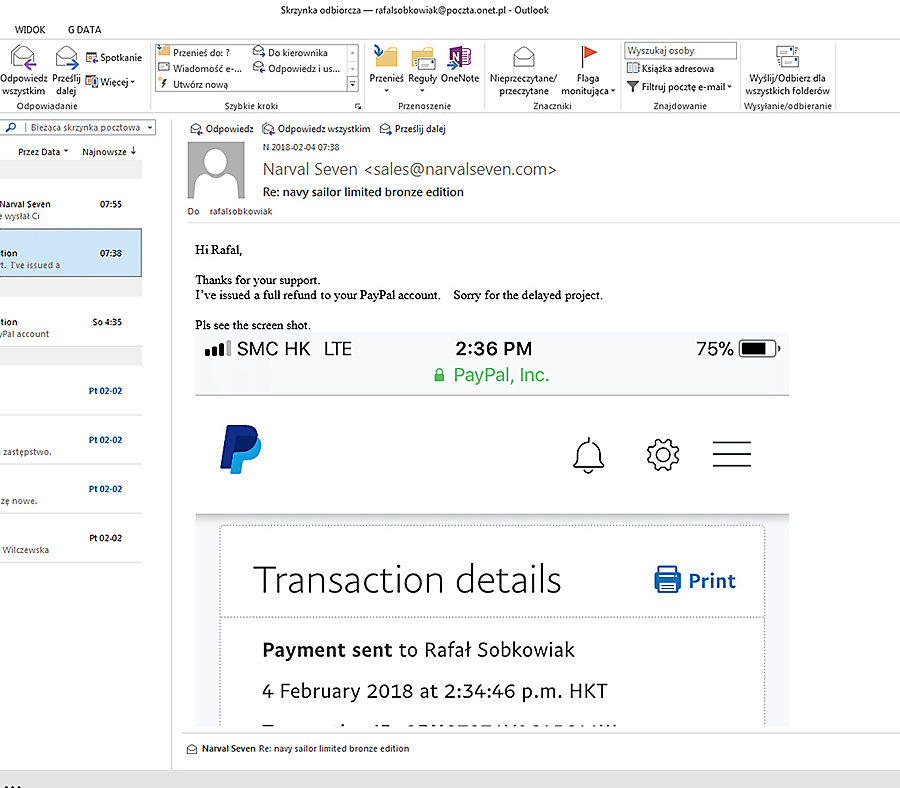The image size is (900, 788).
Task: Open the G DATA ribbon tab
Action: [x=84, y=30]
